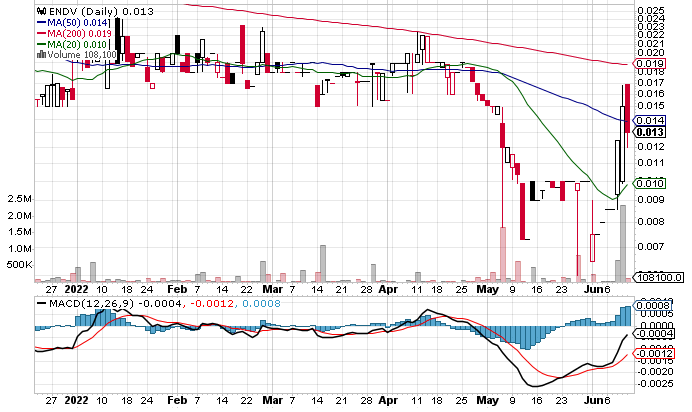692x412 pixels.
Task: Click the red line swatch before MA(200)
Action: tap(42, 34)
